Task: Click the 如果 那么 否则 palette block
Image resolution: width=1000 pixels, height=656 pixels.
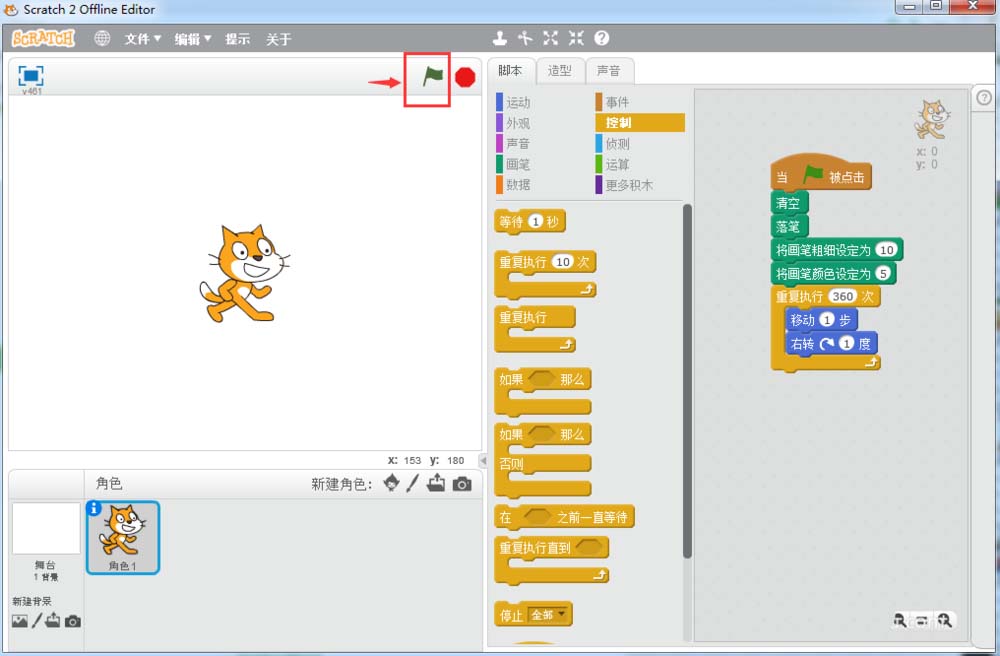Action: pos(543,461)
